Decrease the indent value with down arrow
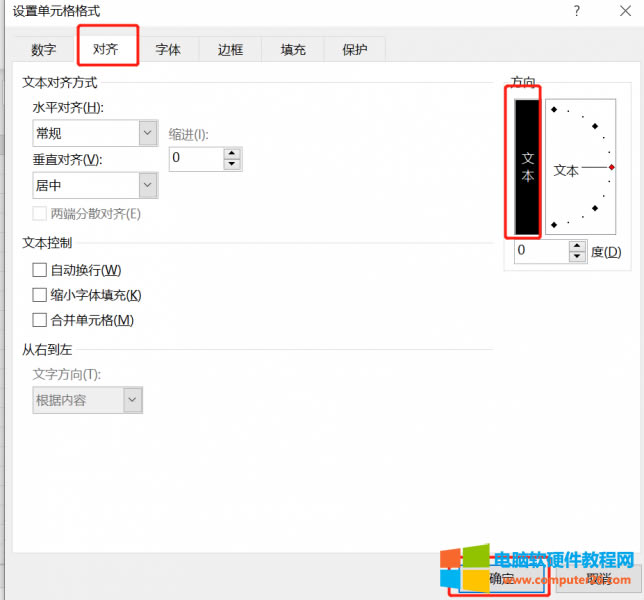Screen dimensions: 644x600 tap(232, 164)
